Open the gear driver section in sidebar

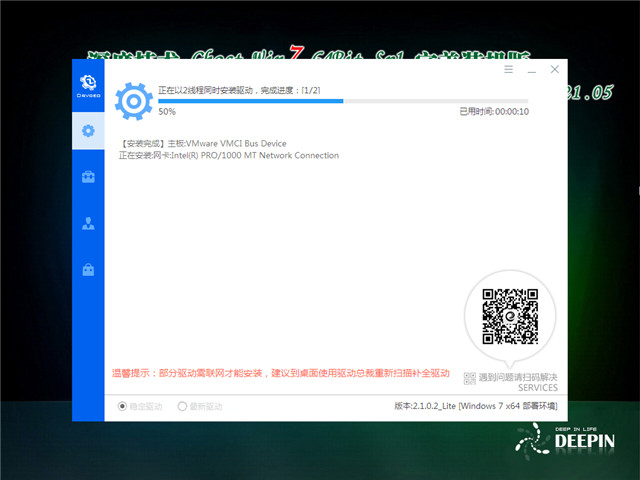(x=88, y=131)
